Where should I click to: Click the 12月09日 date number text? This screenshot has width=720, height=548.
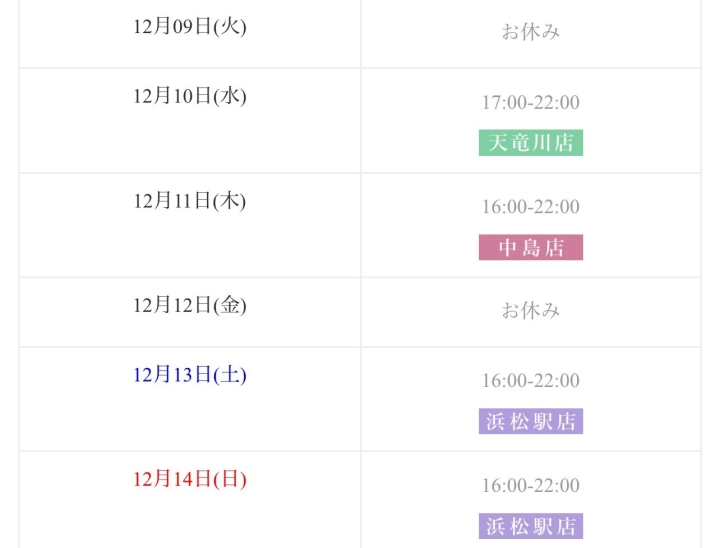(x=172, y=27)
